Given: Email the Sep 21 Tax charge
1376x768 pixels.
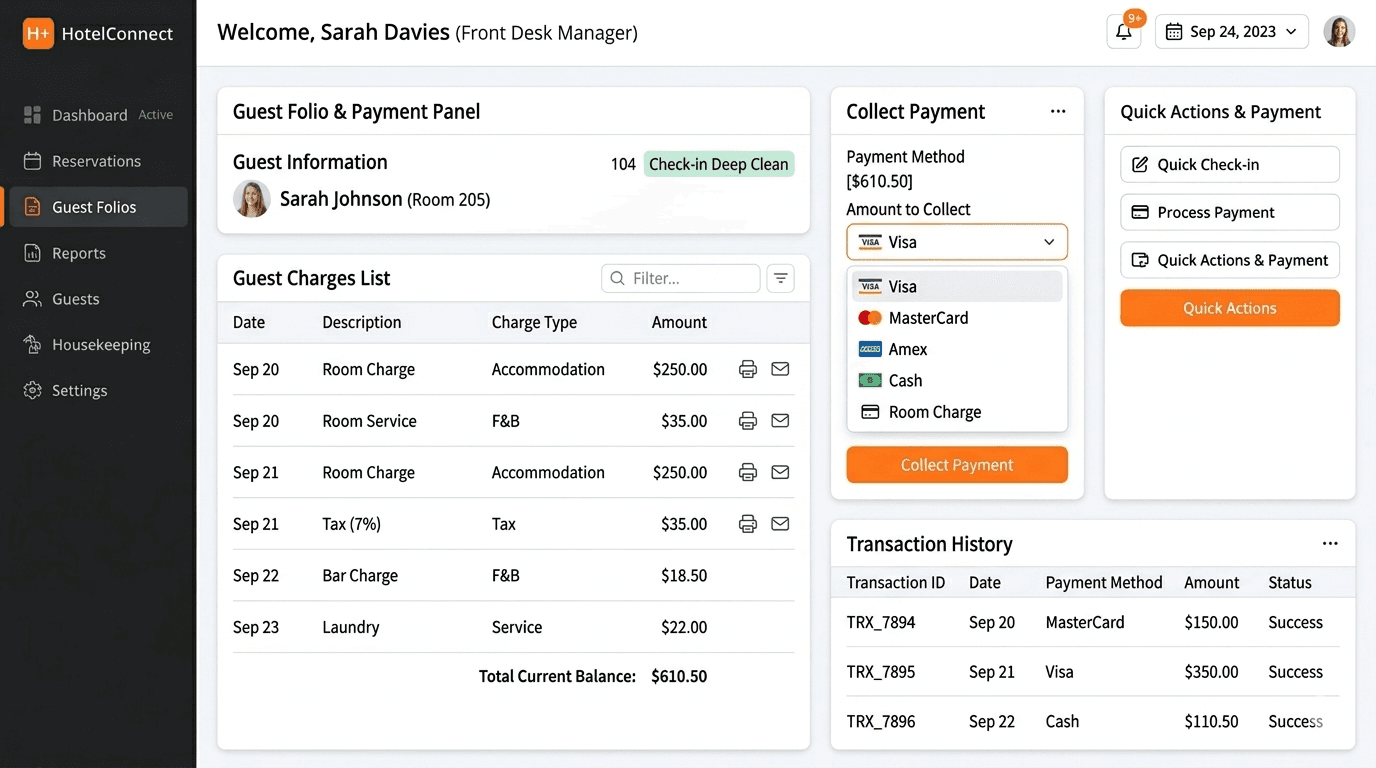Looking at the screenshot, I should pyautogui.click(x=780, y=523).
